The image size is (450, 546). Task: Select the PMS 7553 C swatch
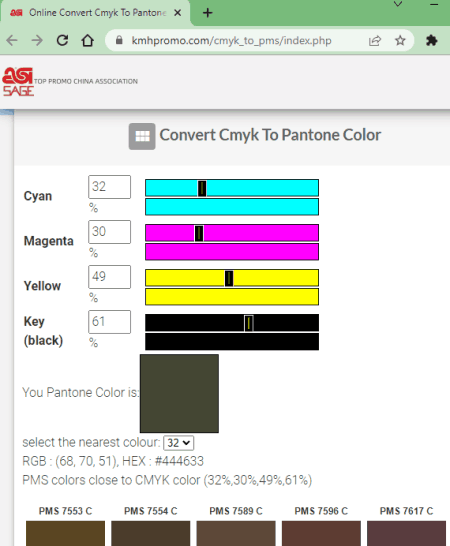[x=65, y=533]
